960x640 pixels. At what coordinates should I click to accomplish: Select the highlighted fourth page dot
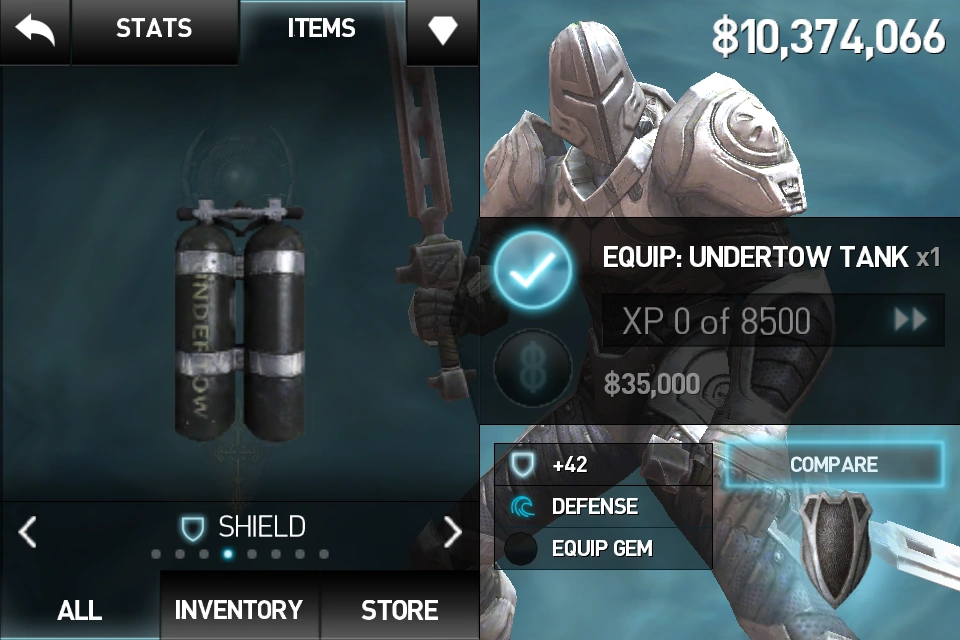pyautogui.click(x=228, y=554)
